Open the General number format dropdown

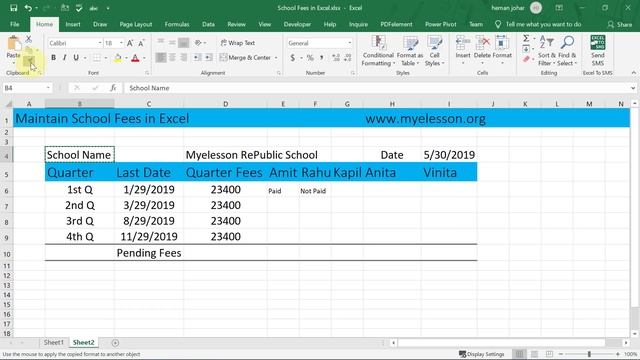pyautogui.click(x=349, y=43)
